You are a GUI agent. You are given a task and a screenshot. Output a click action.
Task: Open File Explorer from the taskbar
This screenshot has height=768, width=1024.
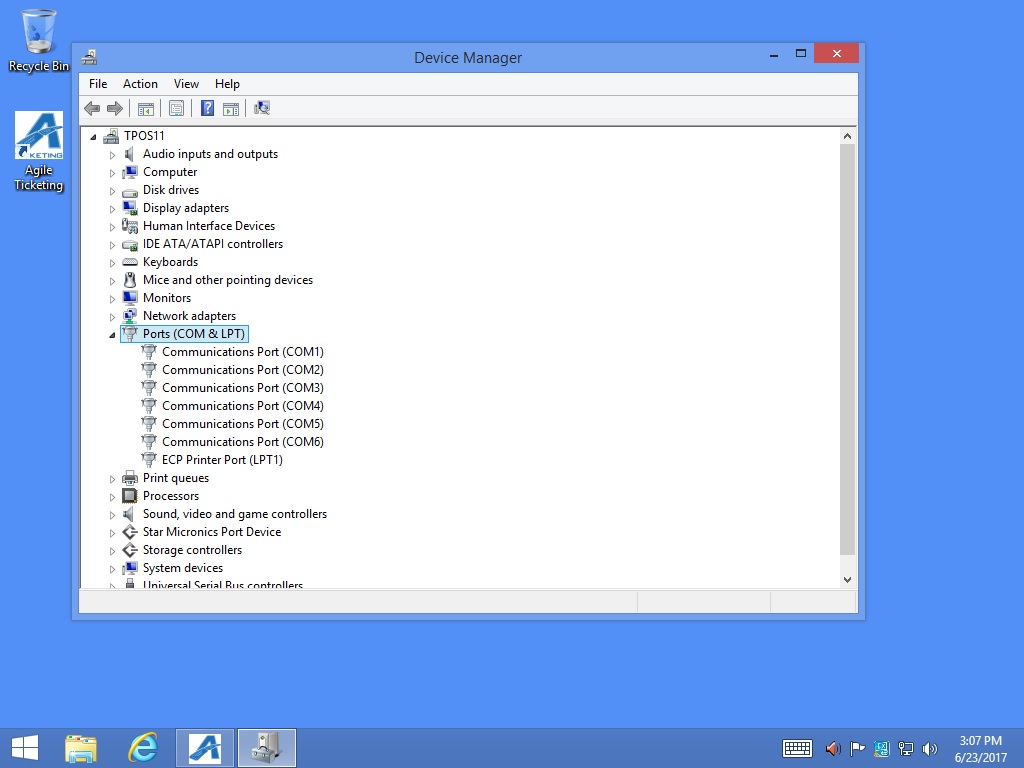[x=81, y=748]
